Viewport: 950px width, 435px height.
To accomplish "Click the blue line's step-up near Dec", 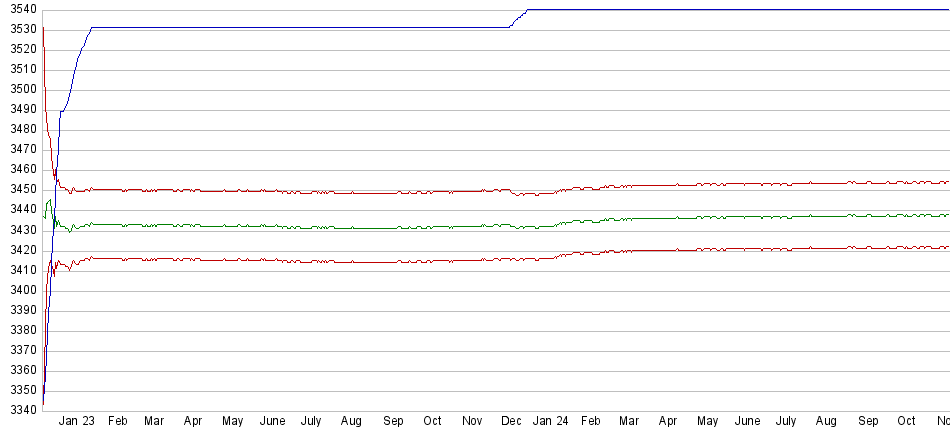I will pyautogui.click(x=518, y=17).
